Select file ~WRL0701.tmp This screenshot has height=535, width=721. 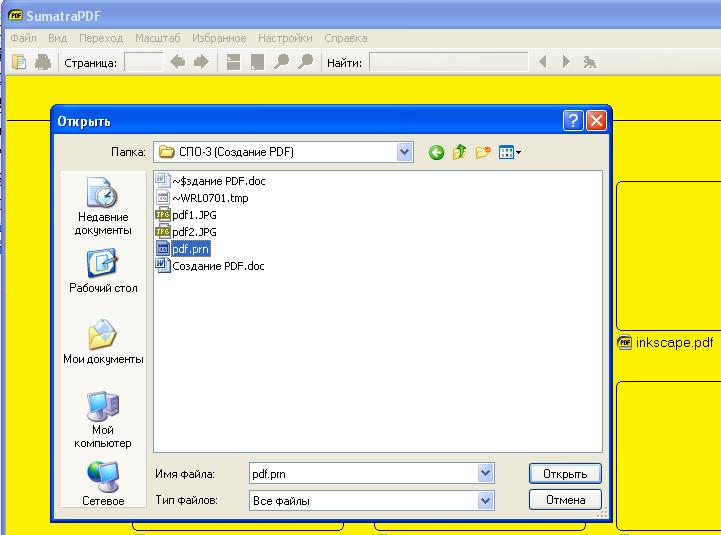point(202,198)
